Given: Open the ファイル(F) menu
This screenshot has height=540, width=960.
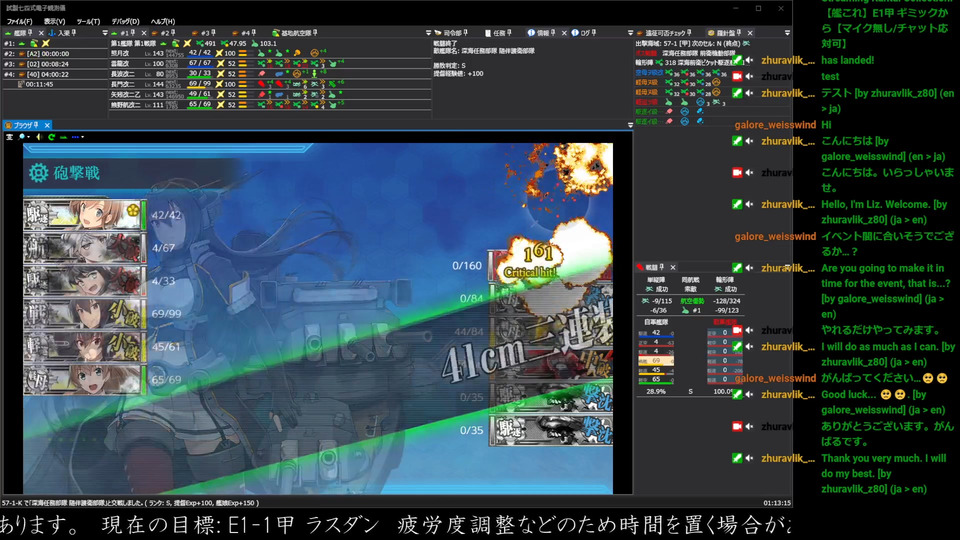Looking at the screenshot, I should tap(19, 21).
